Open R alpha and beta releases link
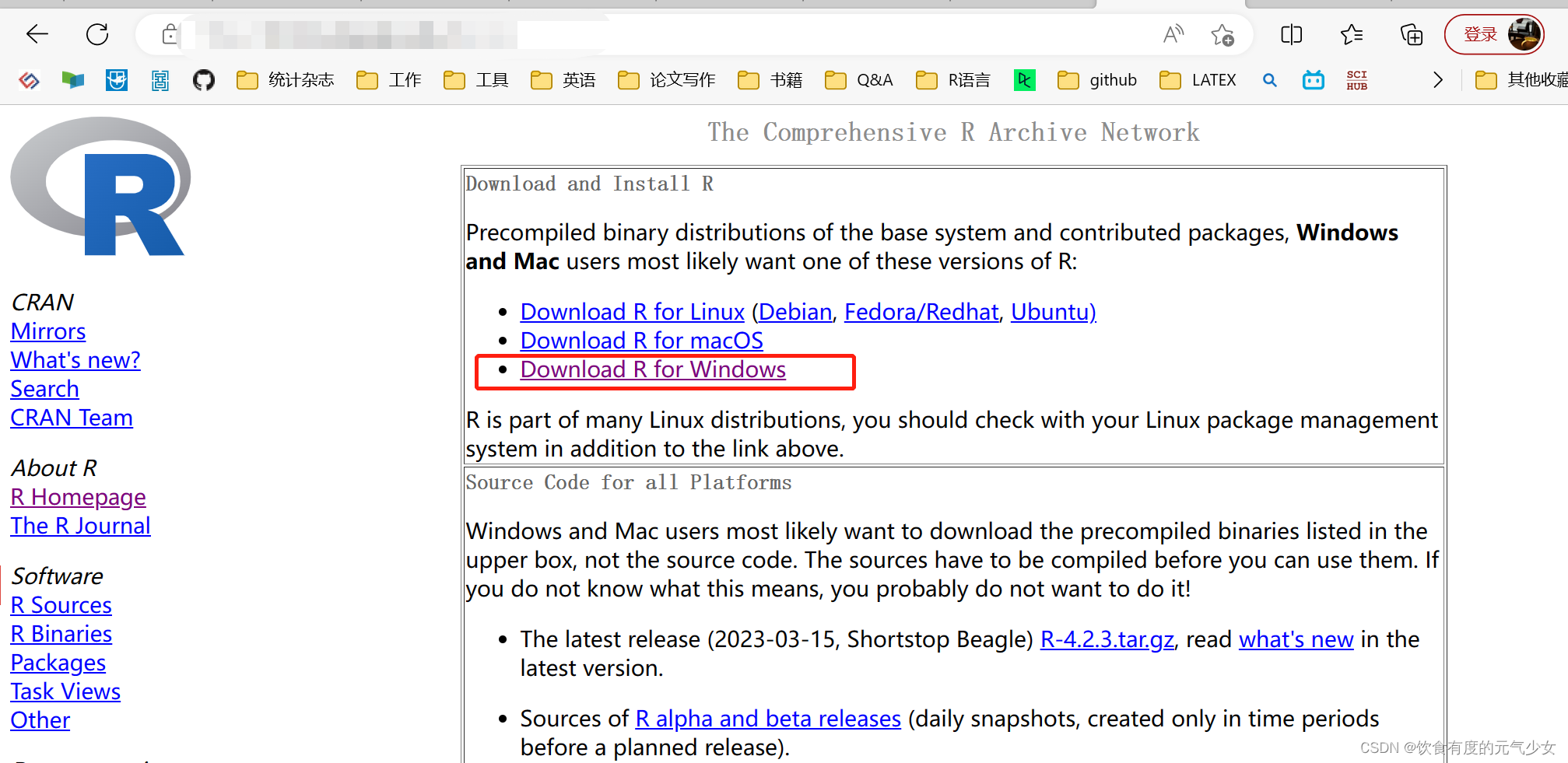The image size is (1568, 763). [x=768, y=719]
